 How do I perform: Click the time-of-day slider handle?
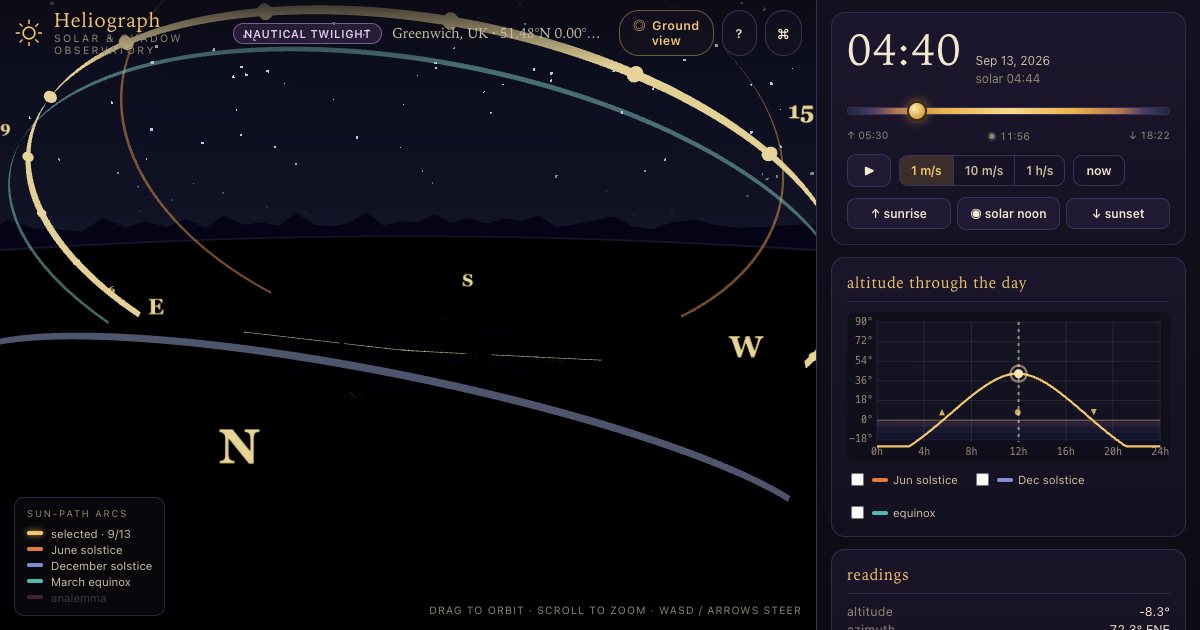point(917,111)
